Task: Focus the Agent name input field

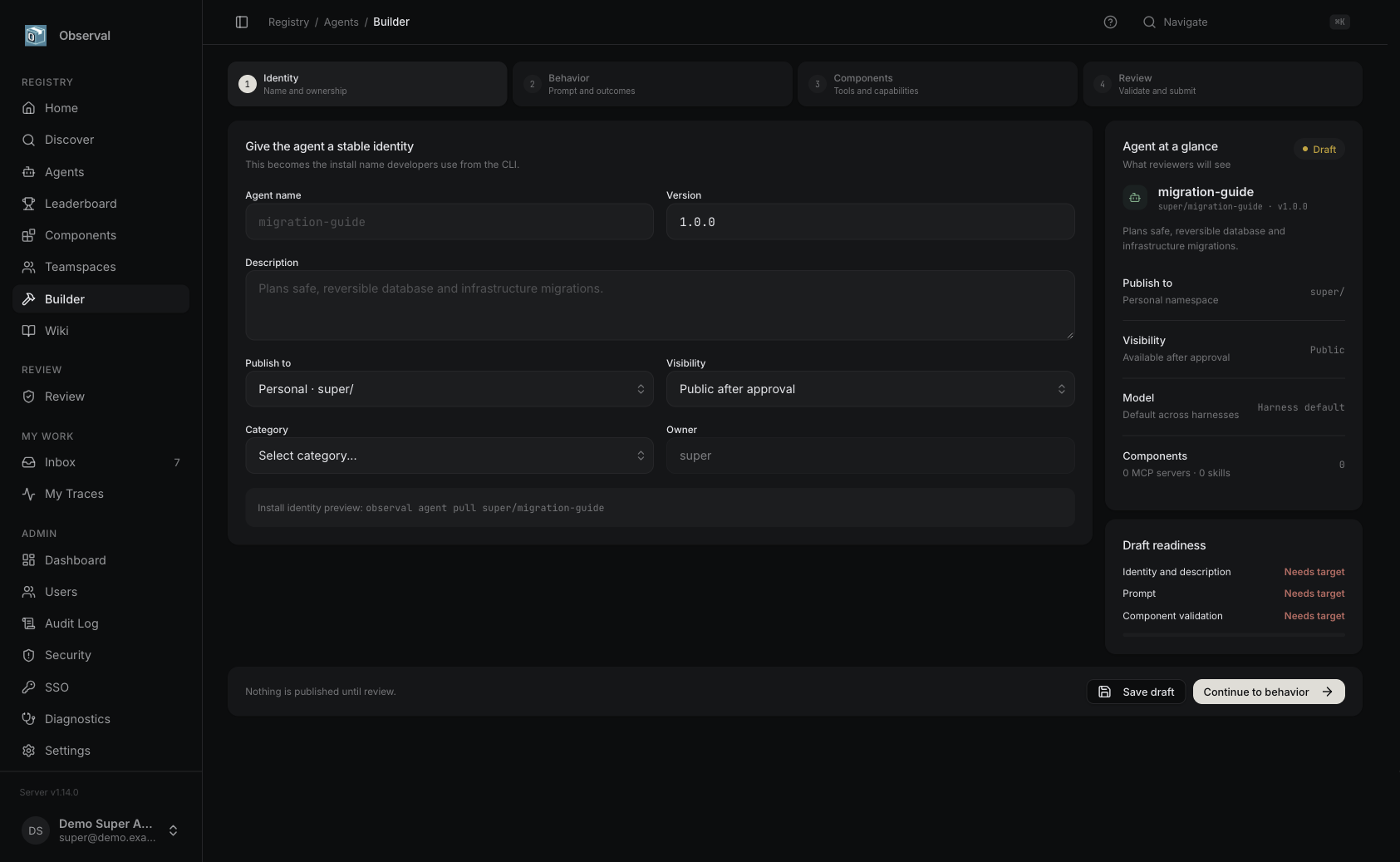Action: coord(449,222)
